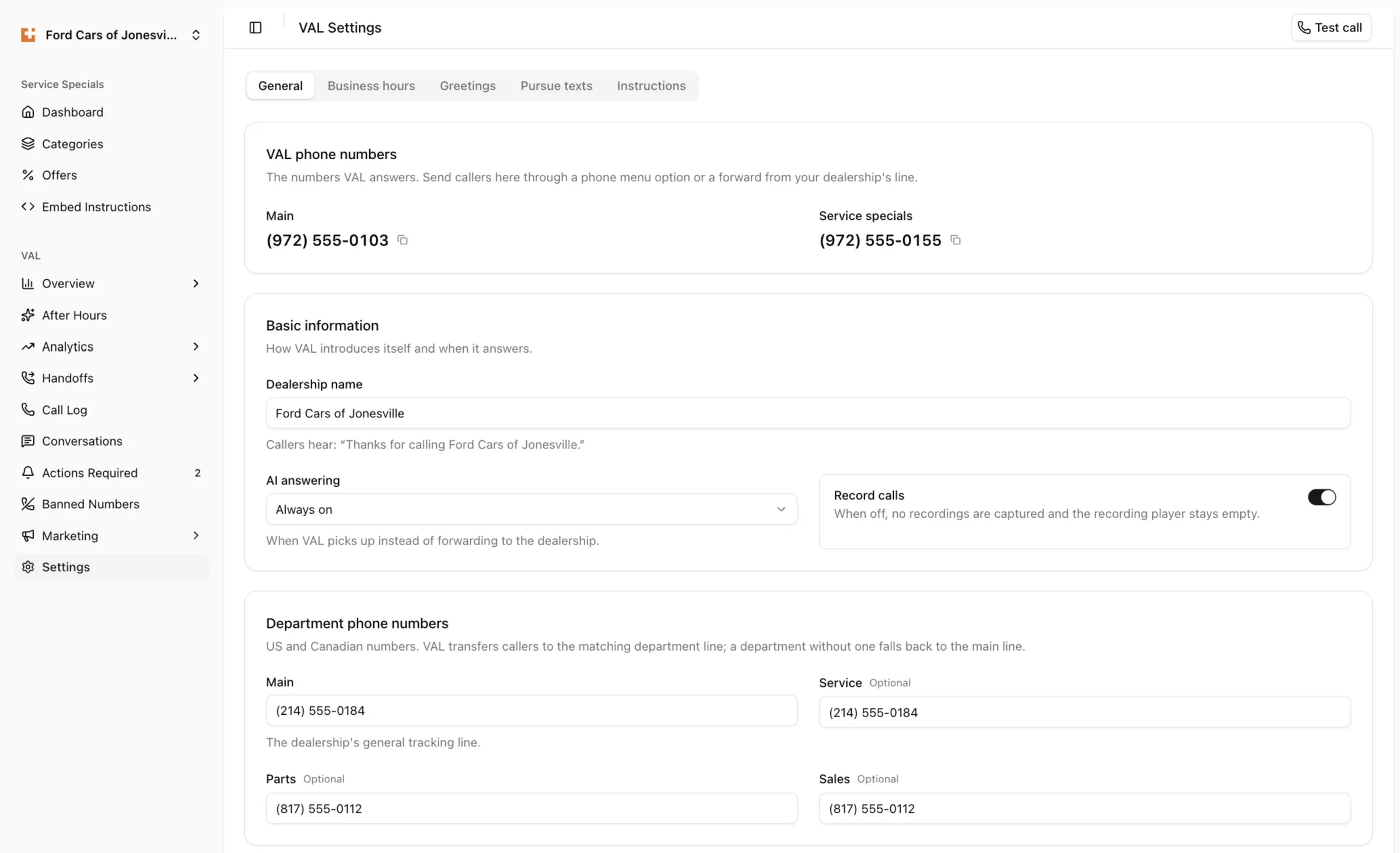Click the Banned Numbers phone-off icon

click(27, 504)
